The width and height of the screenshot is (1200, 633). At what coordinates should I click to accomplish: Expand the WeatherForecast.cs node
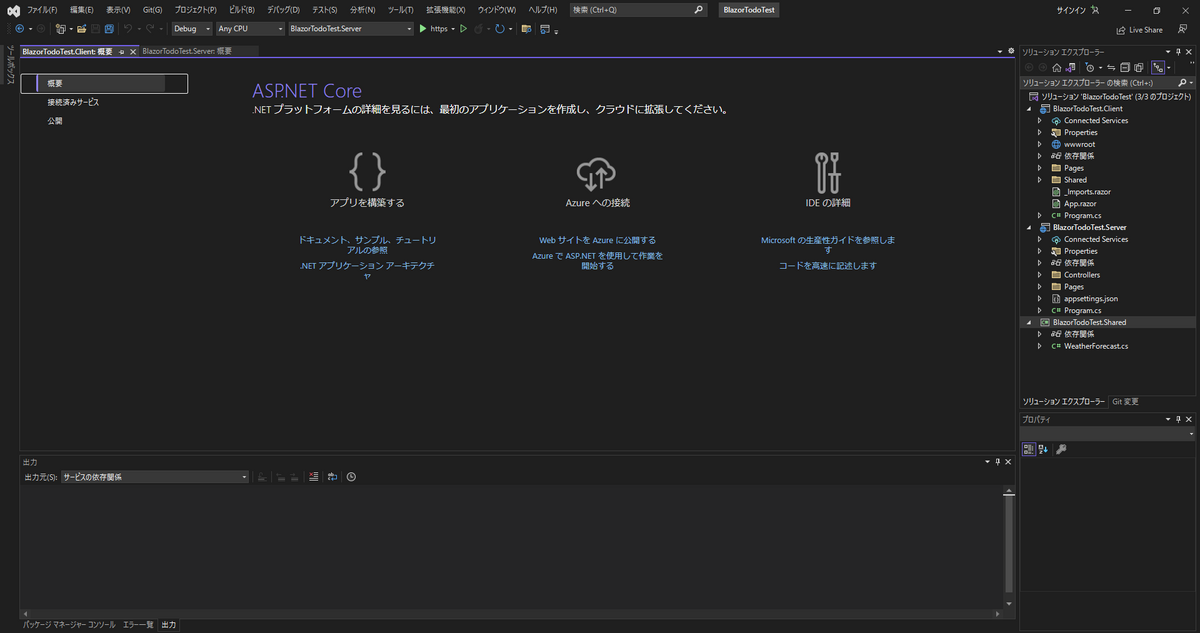point(1040,346)
